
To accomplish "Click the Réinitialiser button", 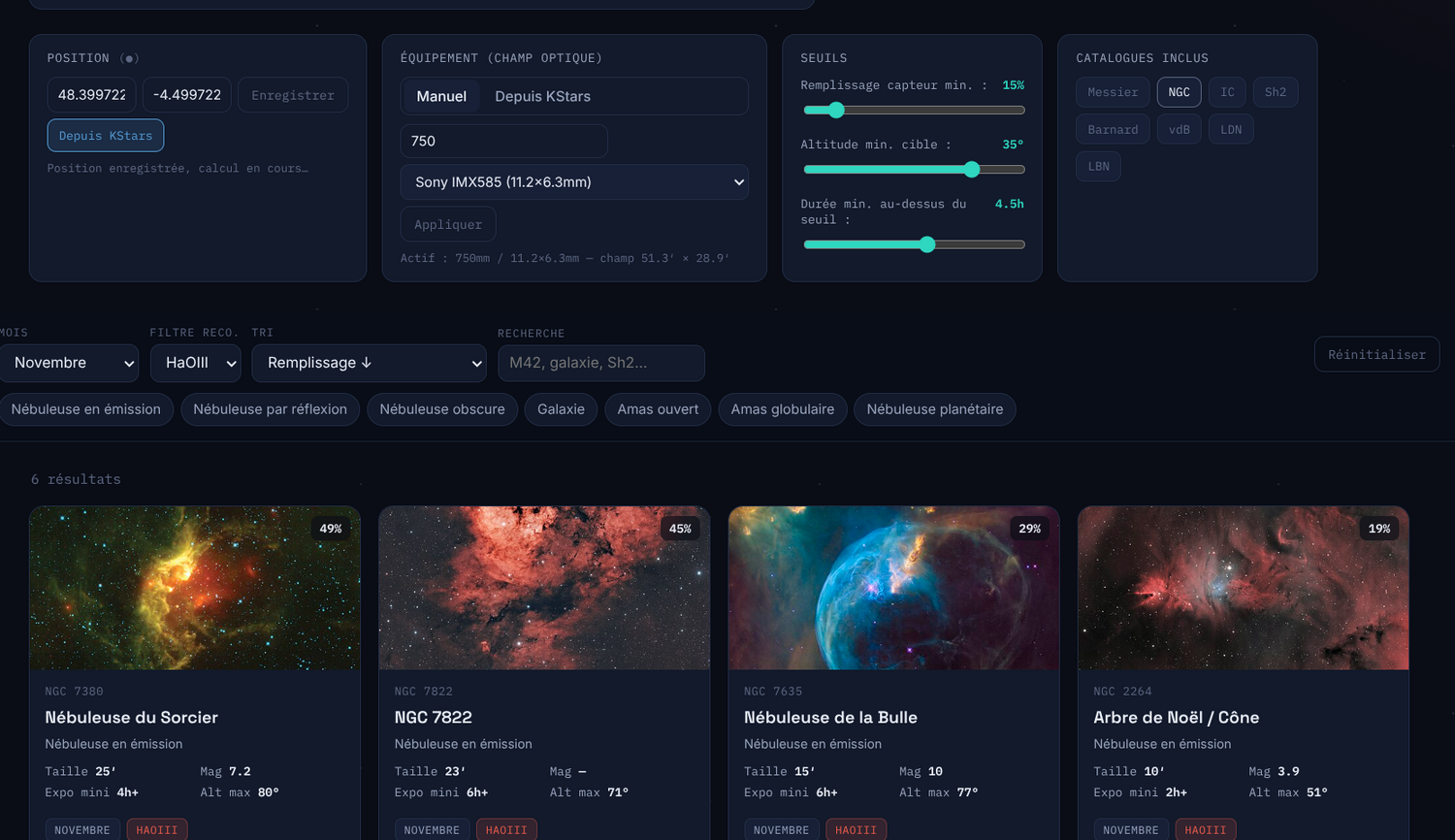I will point(1376,354).
